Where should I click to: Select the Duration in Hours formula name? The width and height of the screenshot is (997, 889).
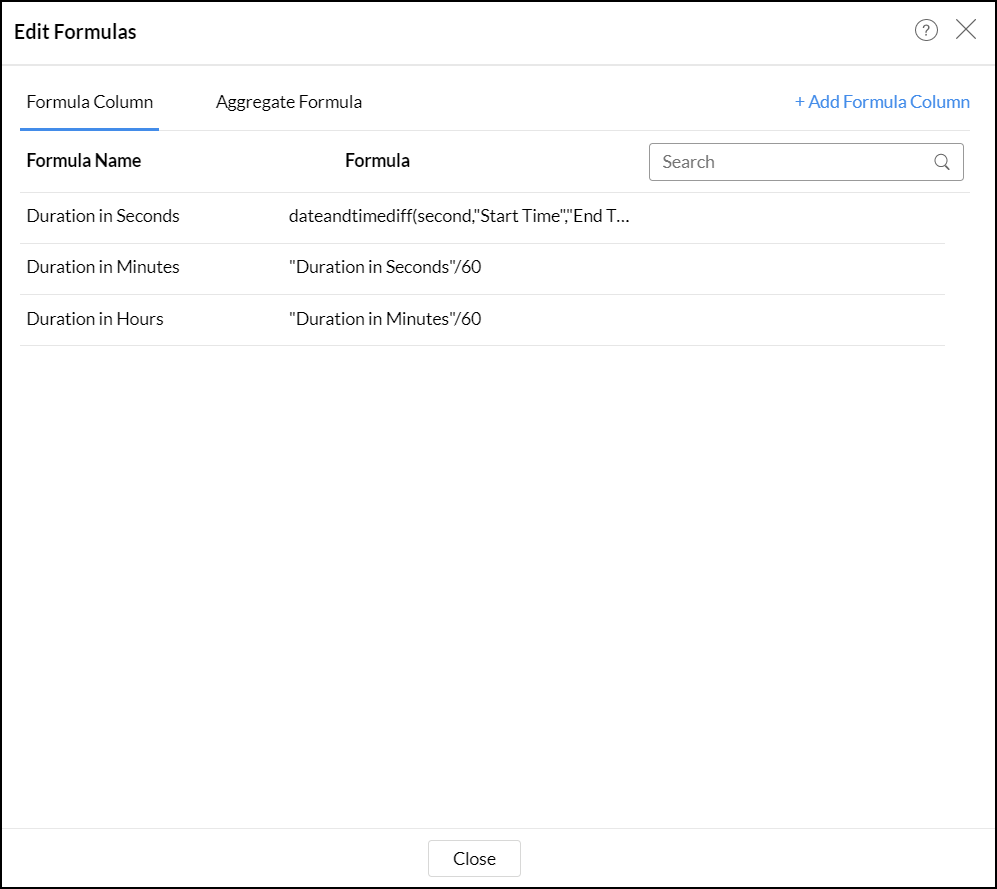[x=95, y=319]
